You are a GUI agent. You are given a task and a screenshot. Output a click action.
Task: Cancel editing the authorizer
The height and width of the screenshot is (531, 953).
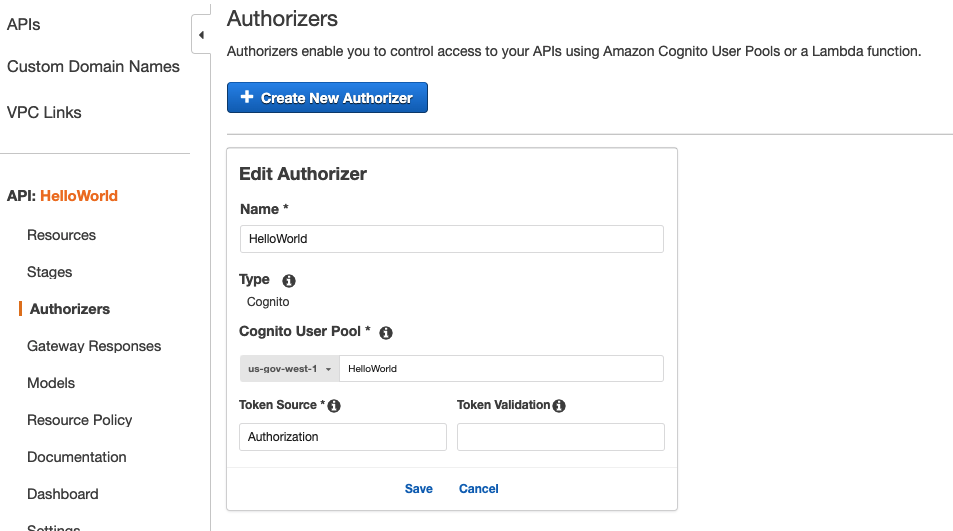pyautogui.click(x=478, y=489)
